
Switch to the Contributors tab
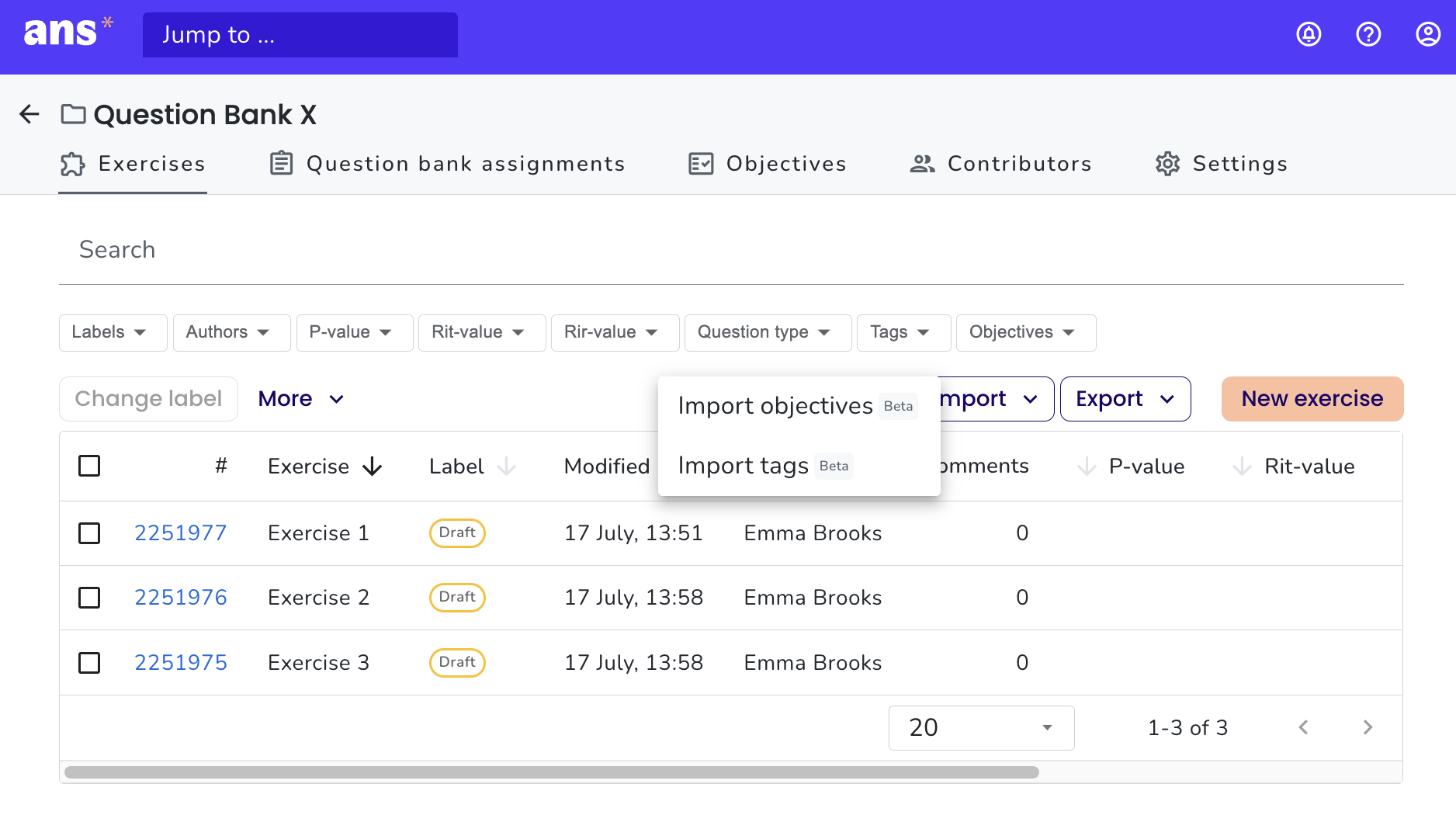[x=1001, y=164]
